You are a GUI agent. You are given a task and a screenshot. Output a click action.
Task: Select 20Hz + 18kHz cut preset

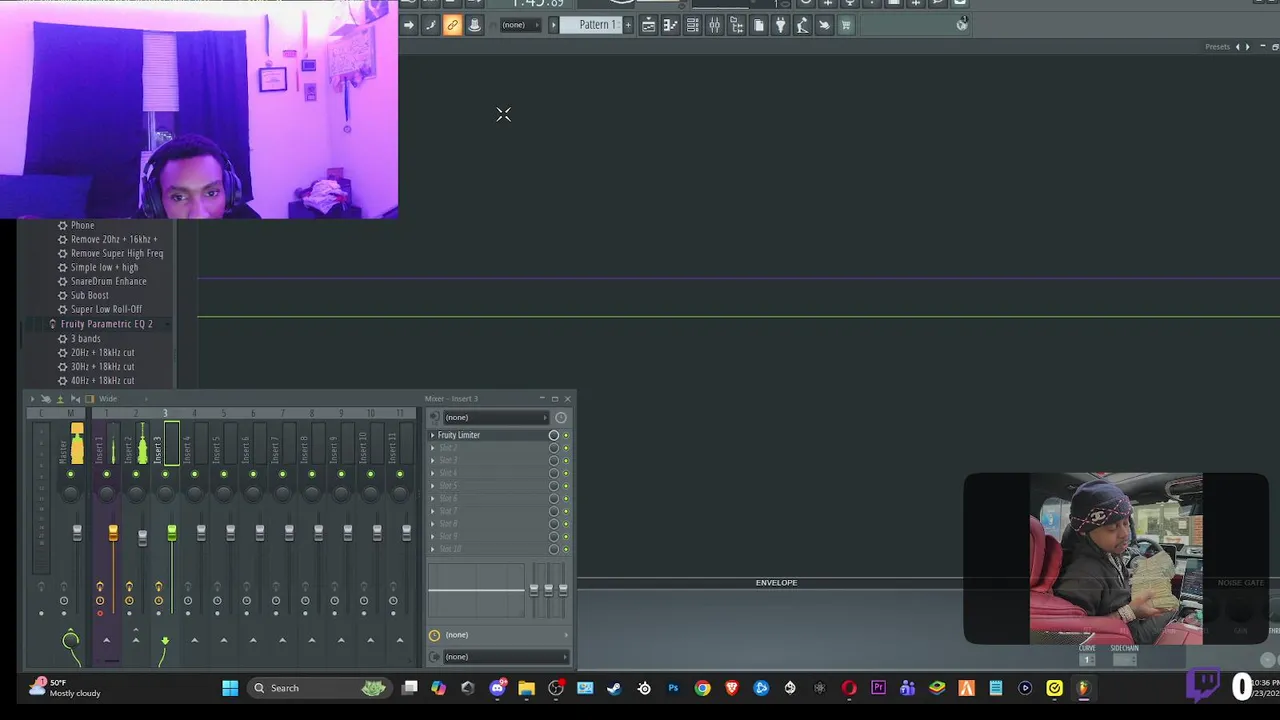(102, 353)
